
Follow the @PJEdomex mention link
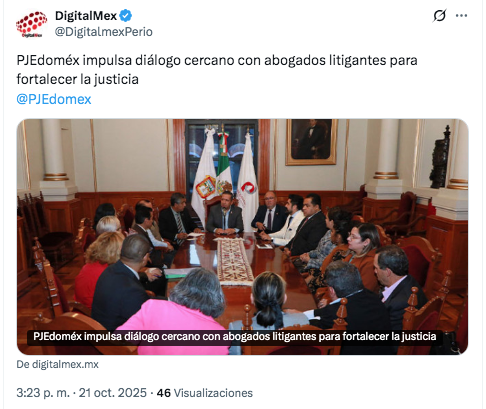point(54,99)
